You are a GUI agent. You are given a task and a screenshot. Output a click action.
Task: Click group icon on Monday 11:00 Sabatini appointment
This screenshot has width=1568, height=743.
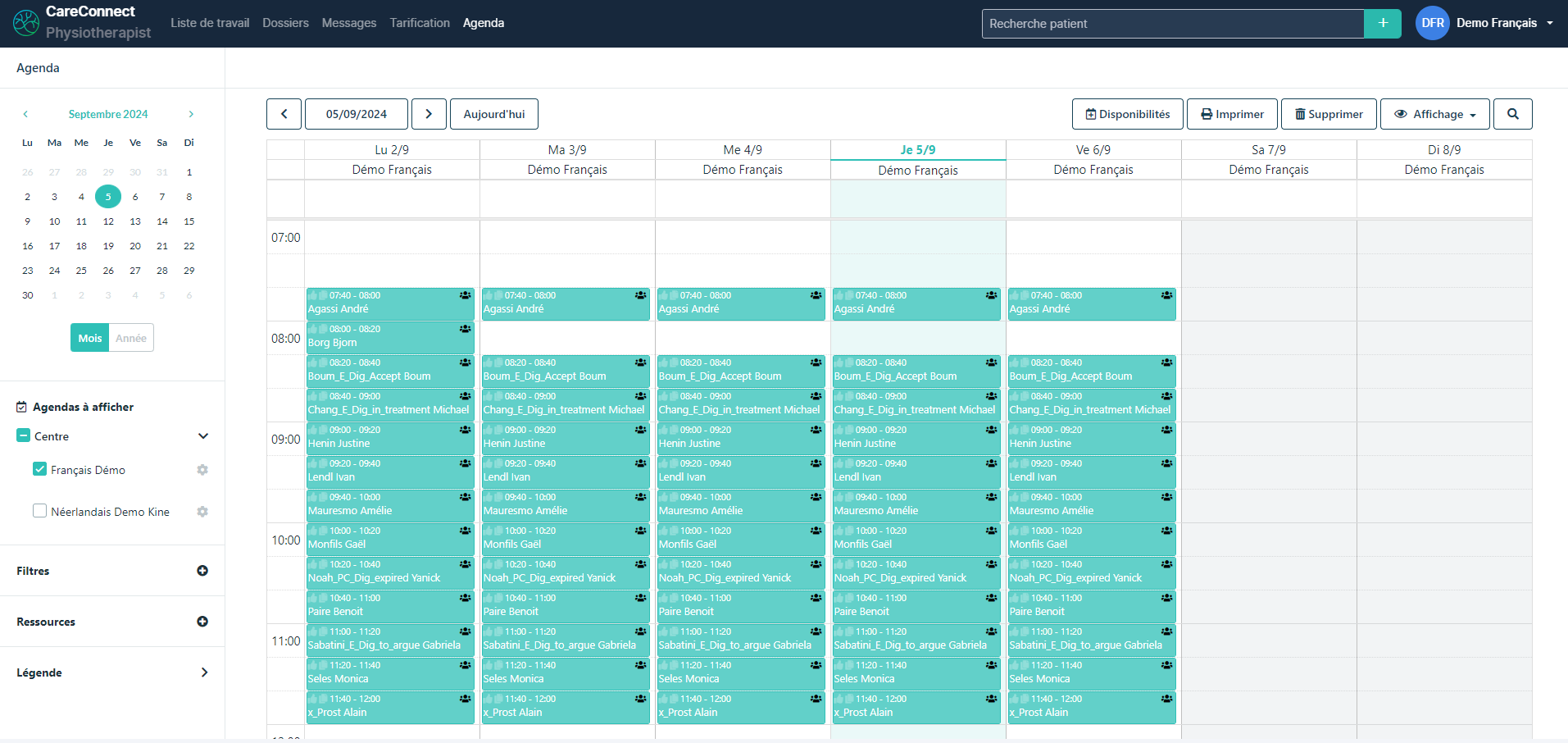466,631
